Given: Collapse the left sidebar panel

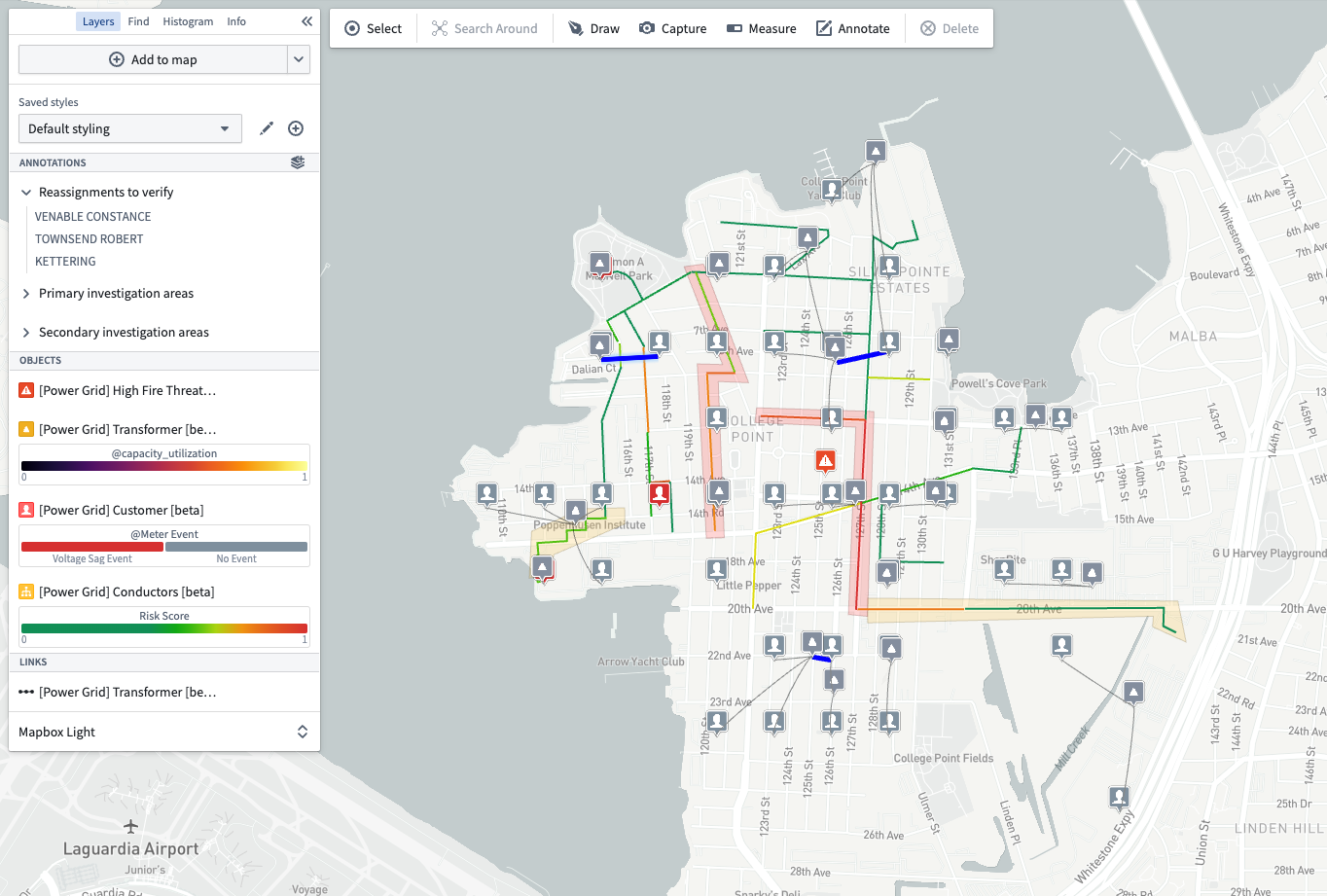Looking at the screenshot, I should (307, 21).
